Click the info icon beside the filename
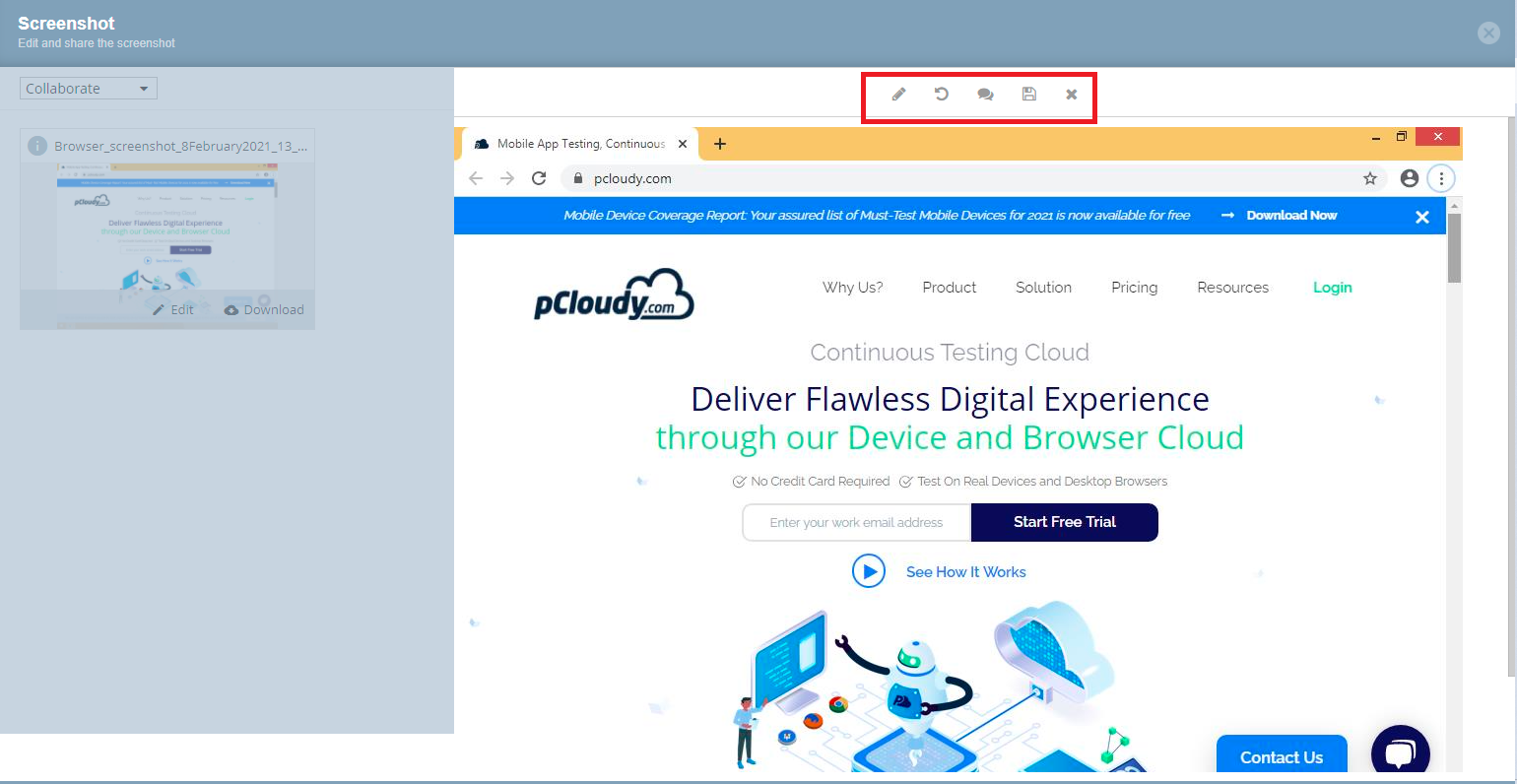The width and height of the screenshot is (1517, 784). [37, 146]
